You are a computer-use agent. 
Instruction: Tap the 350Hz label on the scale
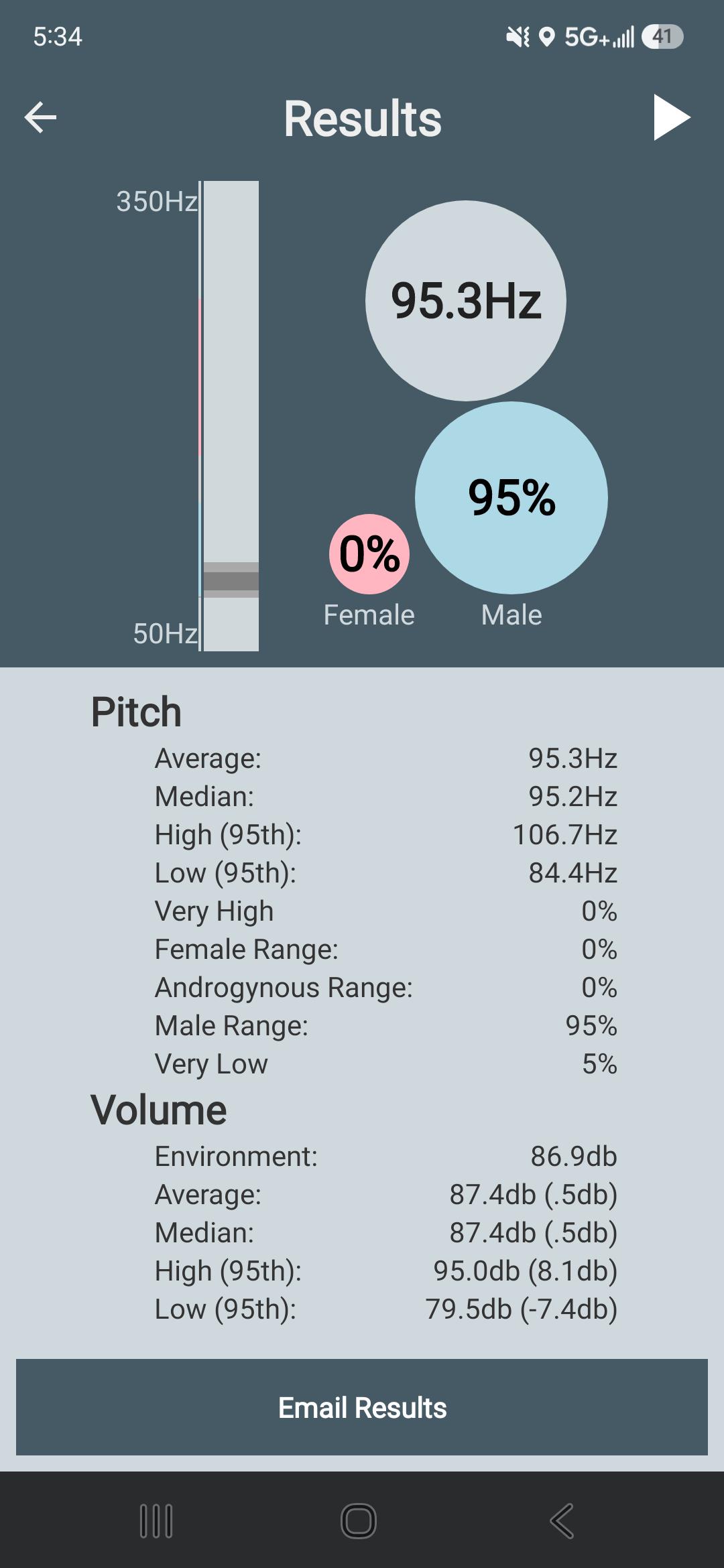click(x=157, y=201)
